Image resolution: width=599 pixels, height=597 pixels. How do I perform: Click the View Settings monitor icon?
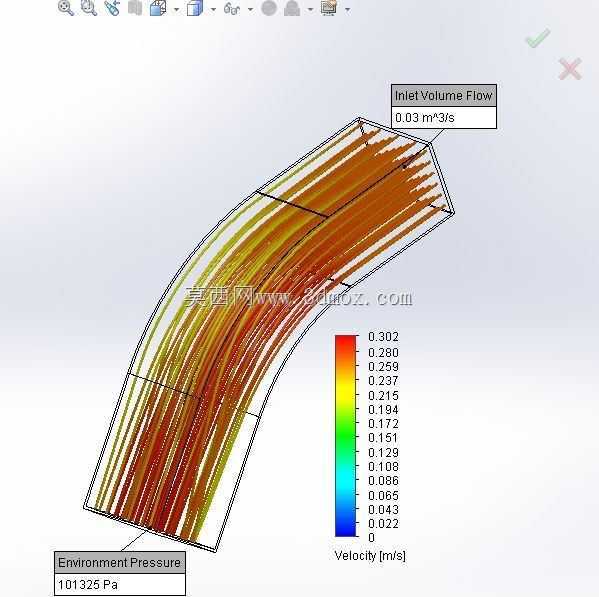tap(329, 8)
